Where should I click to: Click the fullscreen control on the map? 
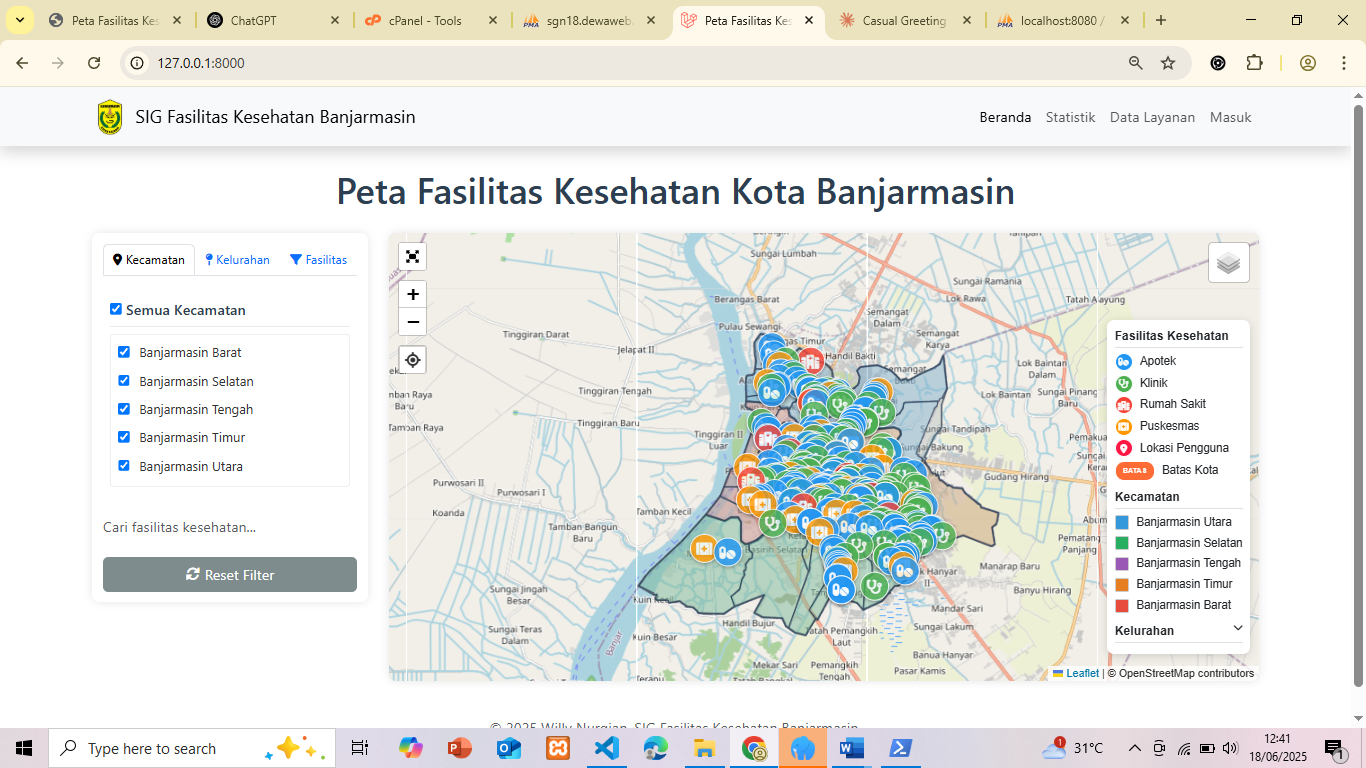tap(413, 257)
